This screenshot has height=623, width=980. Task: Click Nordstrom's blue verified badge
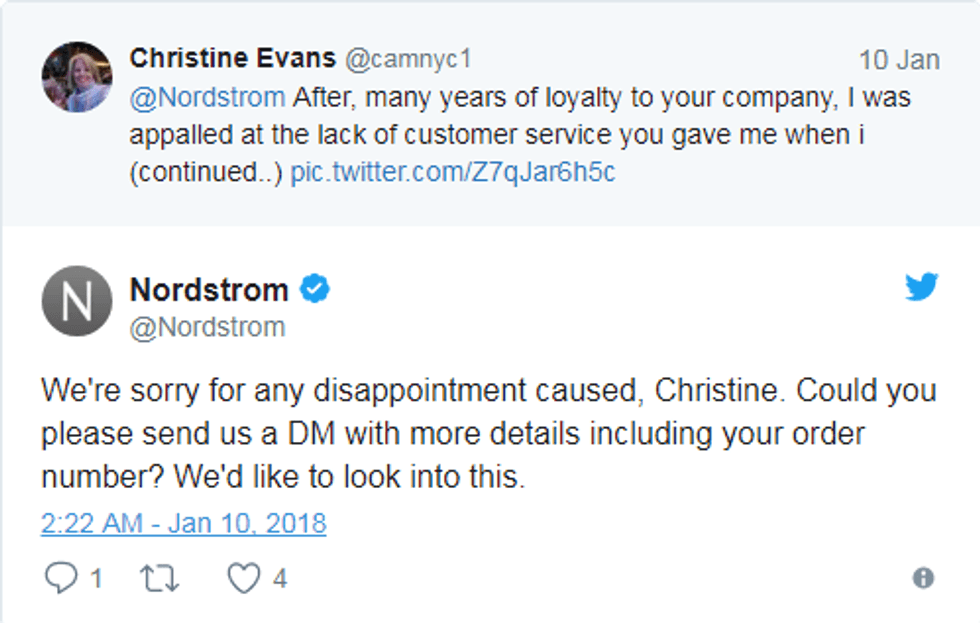coord(316,290)
